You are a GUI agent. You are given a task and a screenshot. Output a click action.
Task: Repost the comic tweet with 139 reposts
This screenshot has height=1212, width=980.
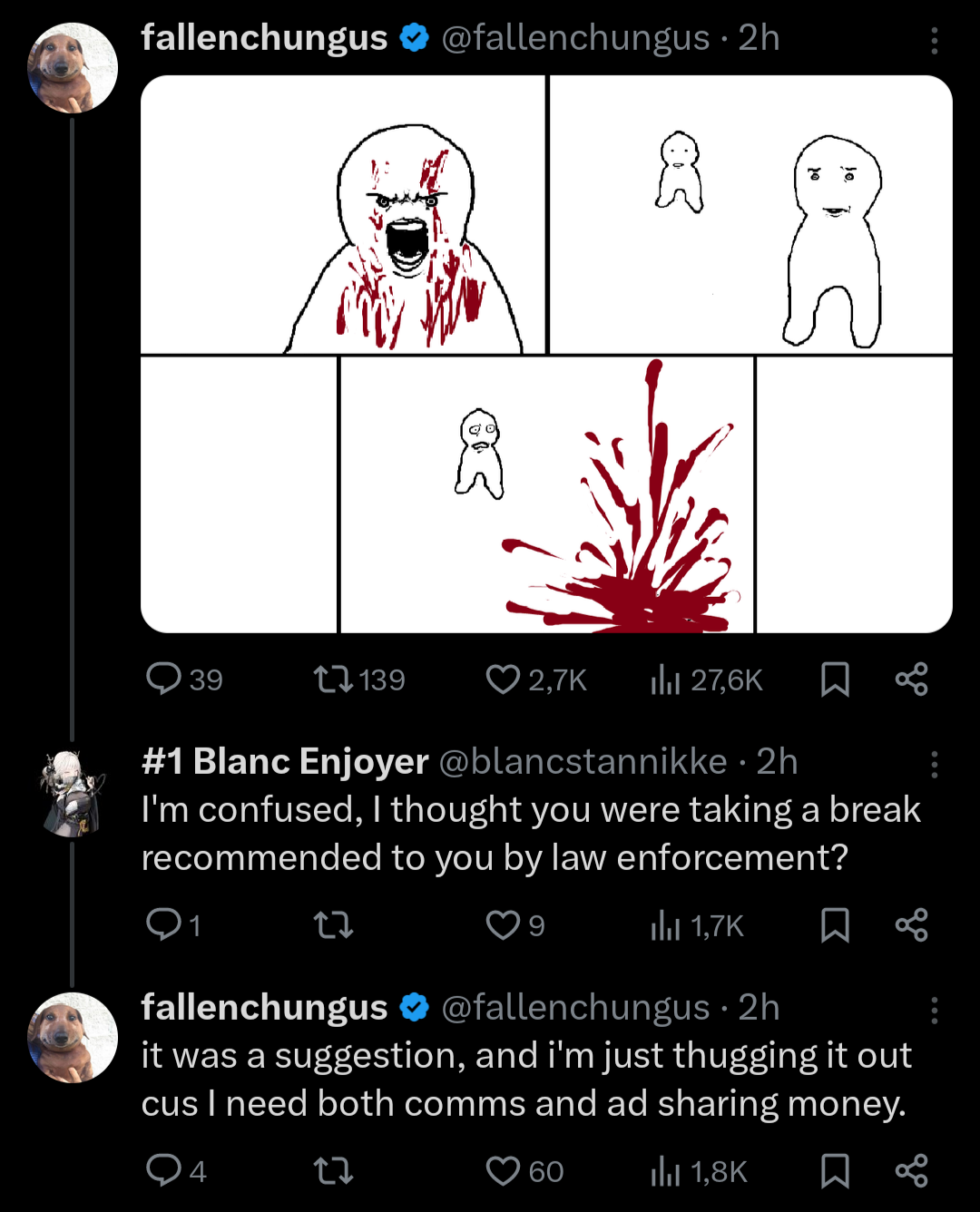pyautogui.click(x=333, y=679)
